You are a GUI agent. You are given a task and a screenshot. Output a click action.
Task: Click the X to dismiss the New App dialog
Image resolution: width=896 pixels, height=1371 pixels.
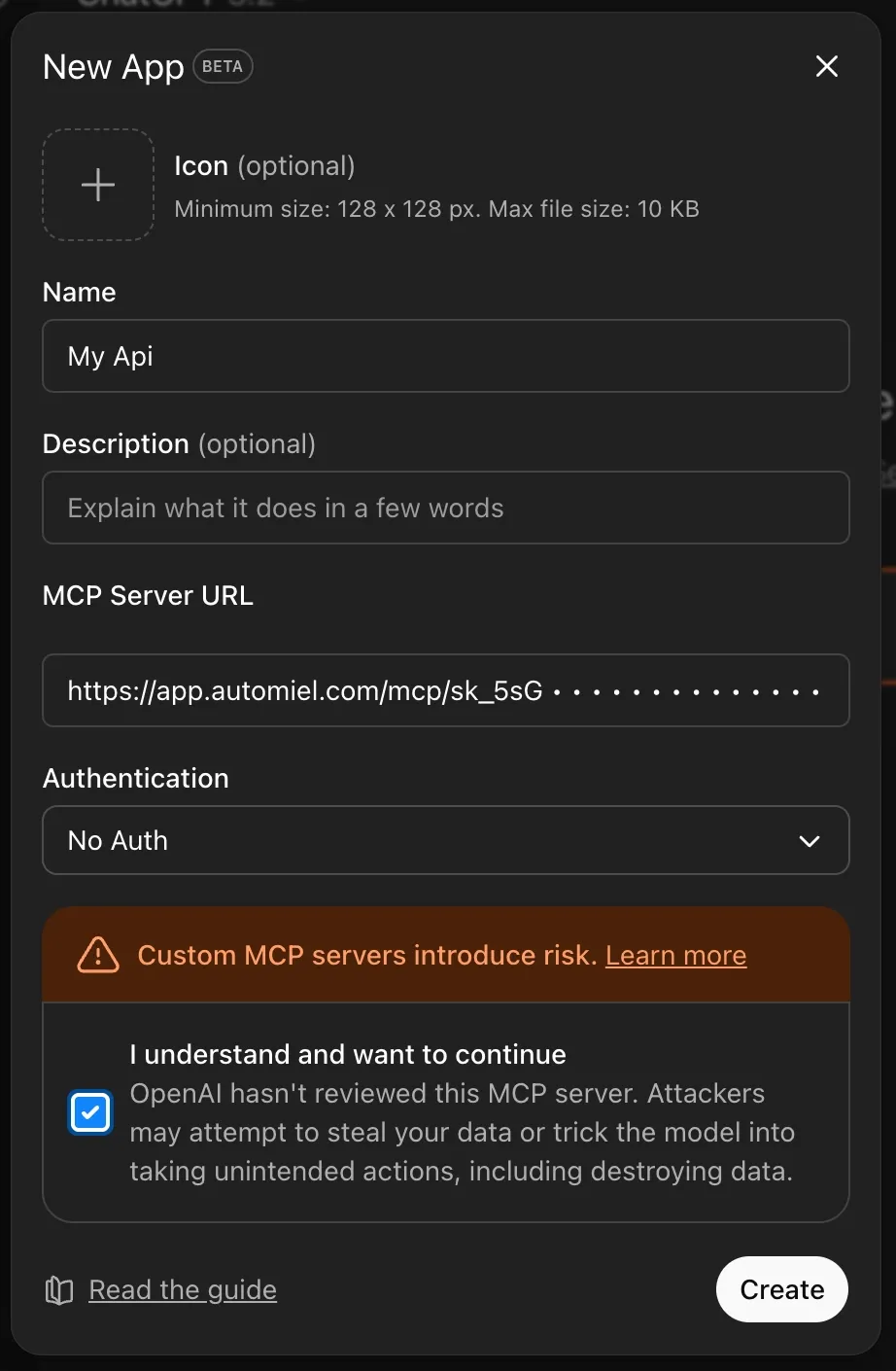point(827,66)
